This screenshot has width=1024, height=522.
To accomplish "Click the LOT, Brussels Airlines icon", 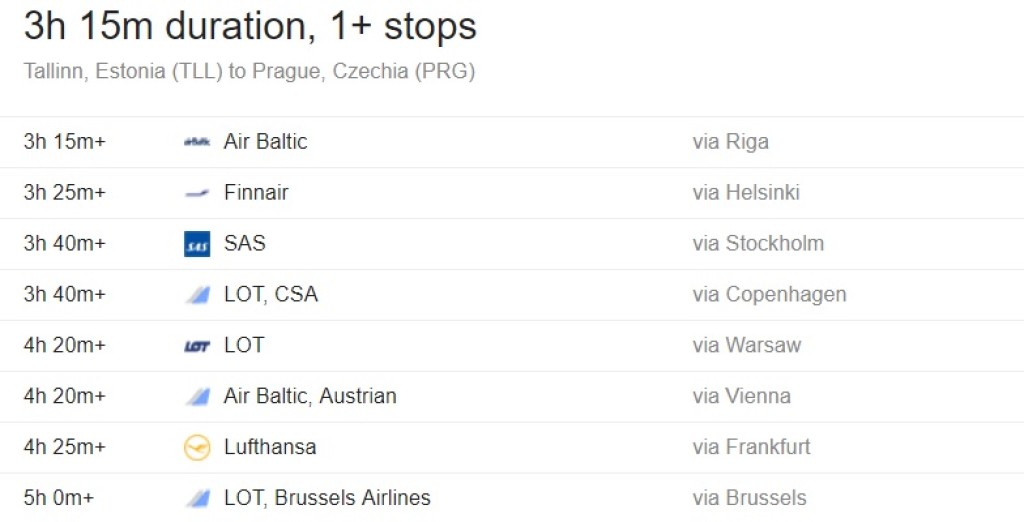I will click(197, 498).
